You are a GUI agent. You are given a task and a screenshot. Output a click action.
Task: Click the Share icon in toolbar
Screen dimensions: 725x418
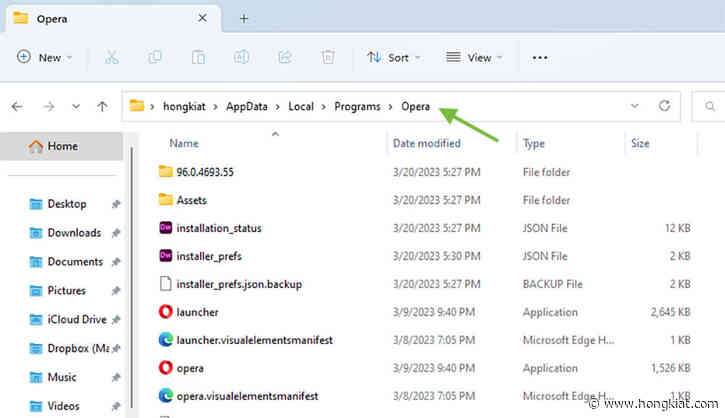(285, 57)
